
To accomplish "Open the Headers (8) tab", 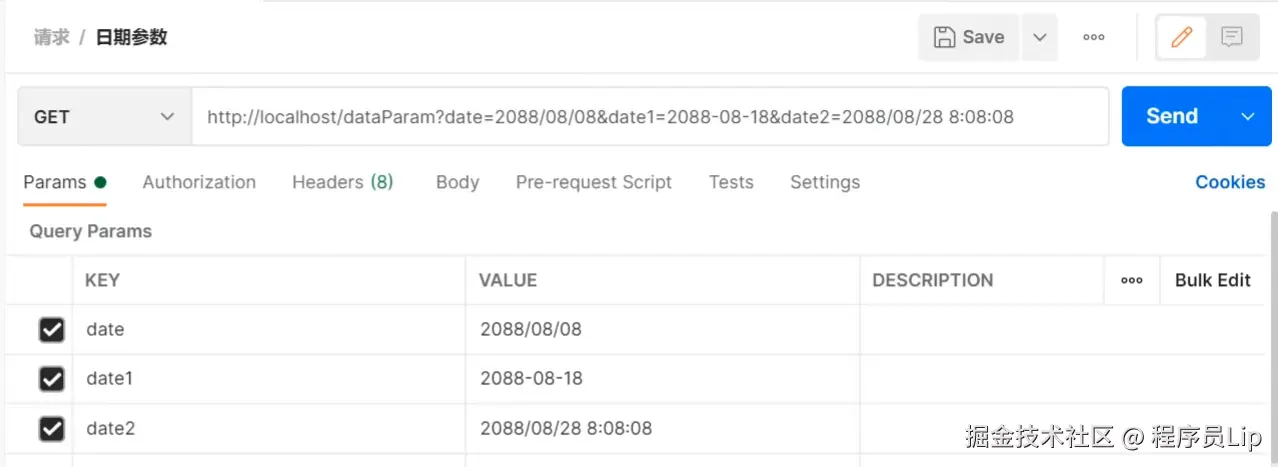I will pos(342,182).
